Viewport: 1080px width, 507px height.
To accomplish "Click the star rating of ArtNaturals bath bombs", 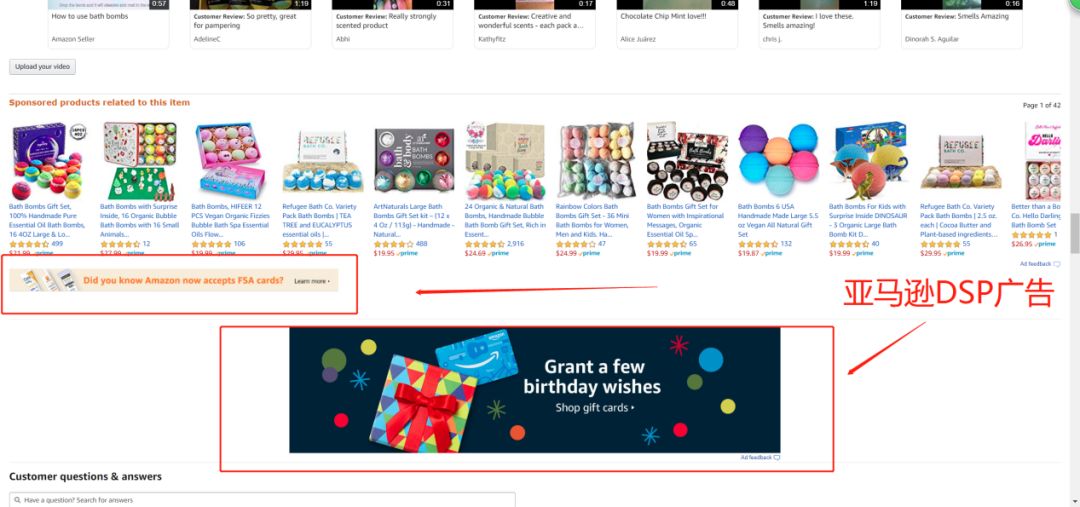I will tap(393, 244).
